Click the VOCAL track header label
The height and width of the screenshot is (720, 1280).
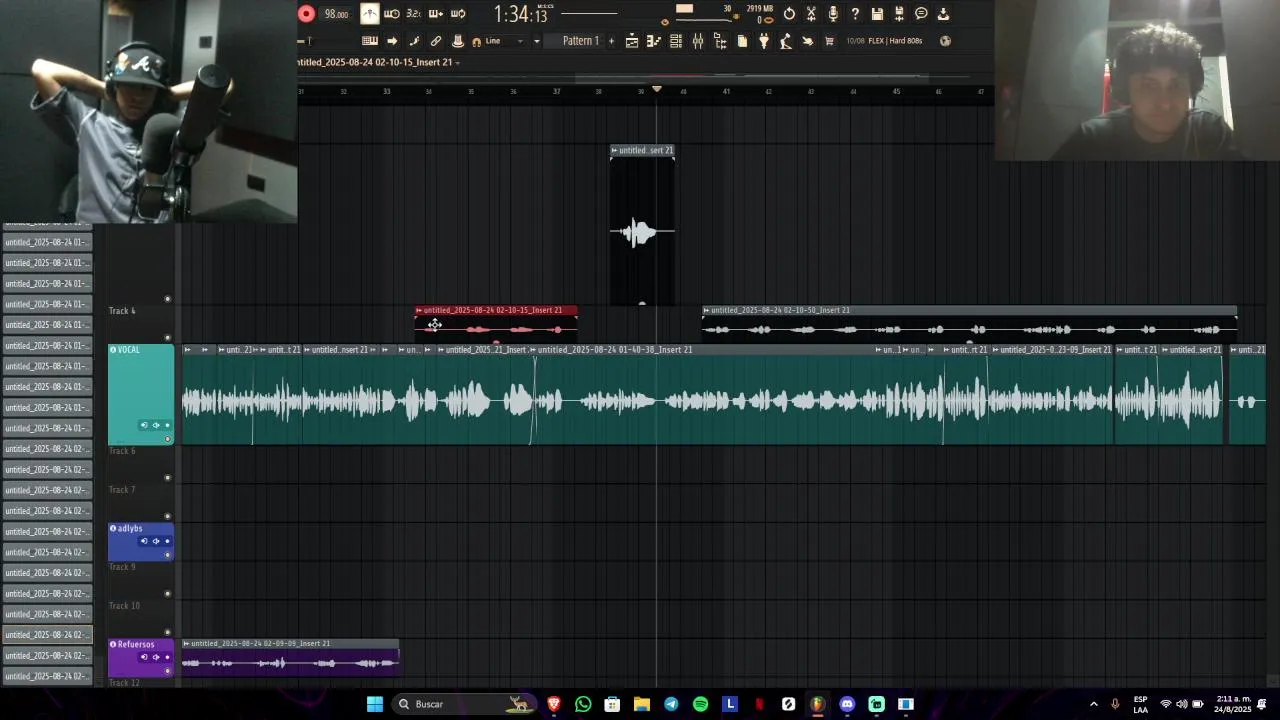click(129, 350)
